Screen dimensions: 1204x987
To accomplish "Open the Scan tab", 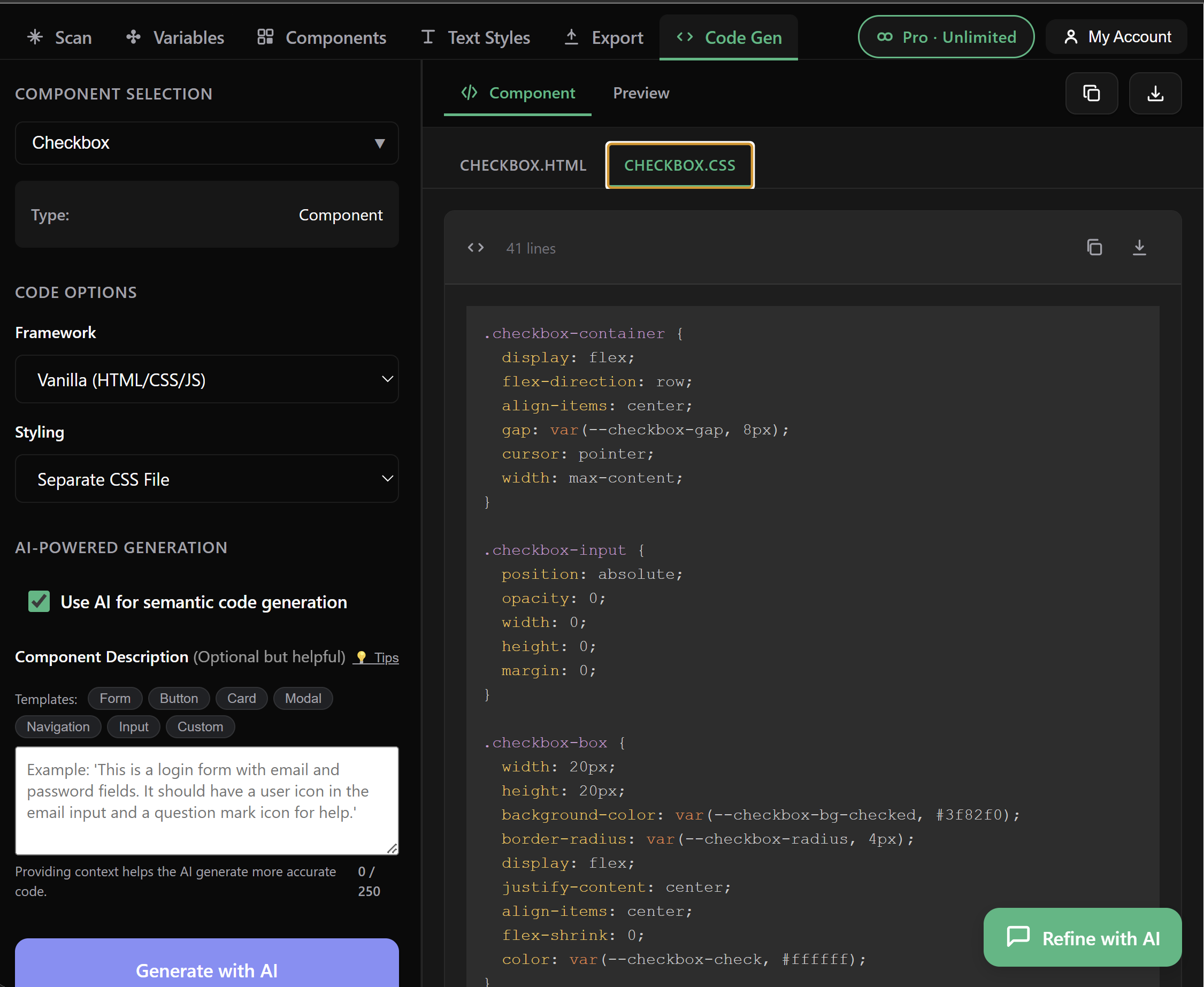I will pos(59,37).
